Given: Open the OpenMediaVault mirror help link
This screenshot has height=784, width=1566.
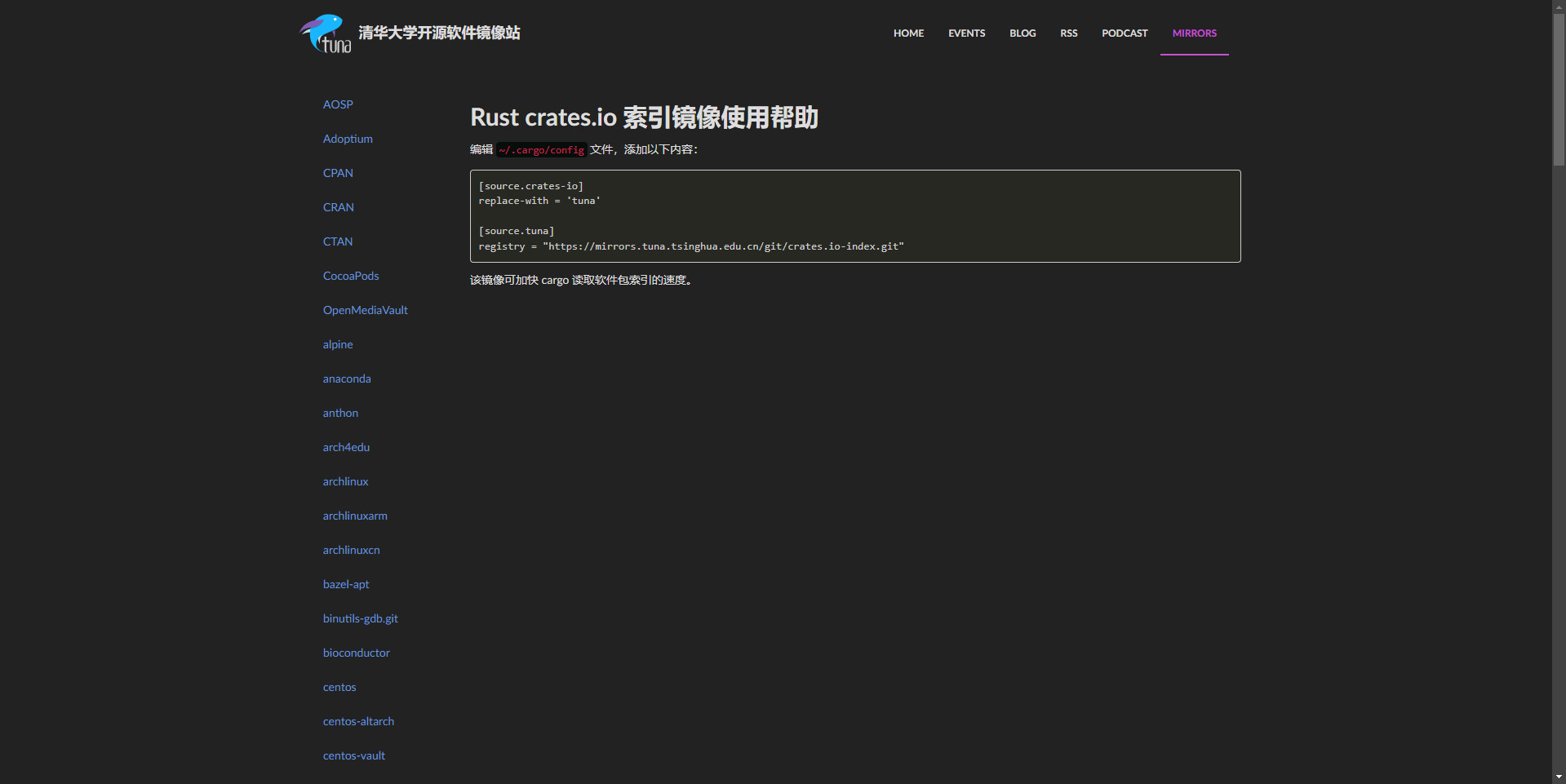Looking at the screenshot, I should (x=365, y=310).
